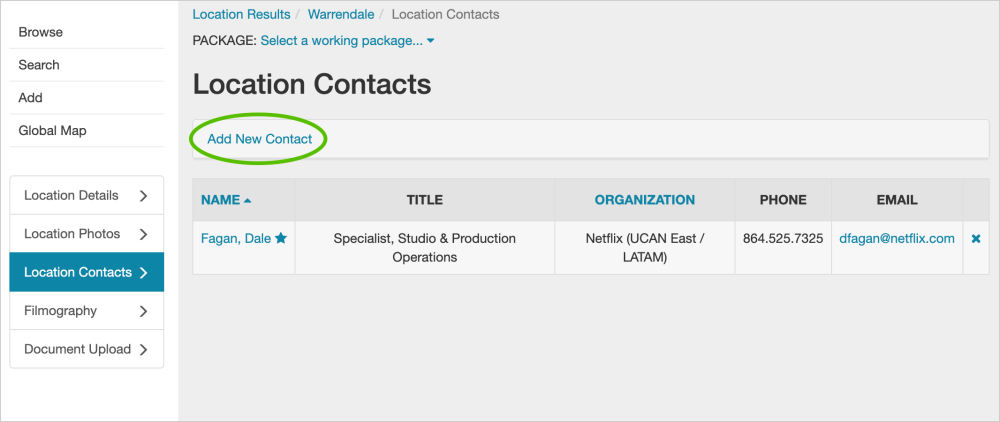Sort table by Organization column

(x=645, y=200)
